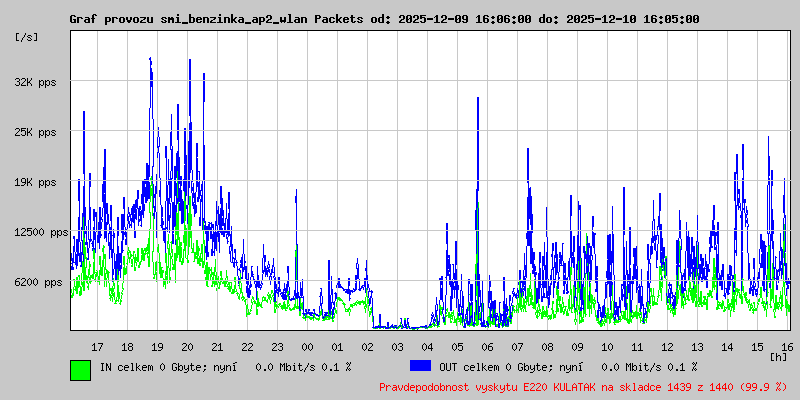This screenshot has width=800, height=400.
Task: Click the '32K pps' y-axis label
Action: (x=36, y=82)
